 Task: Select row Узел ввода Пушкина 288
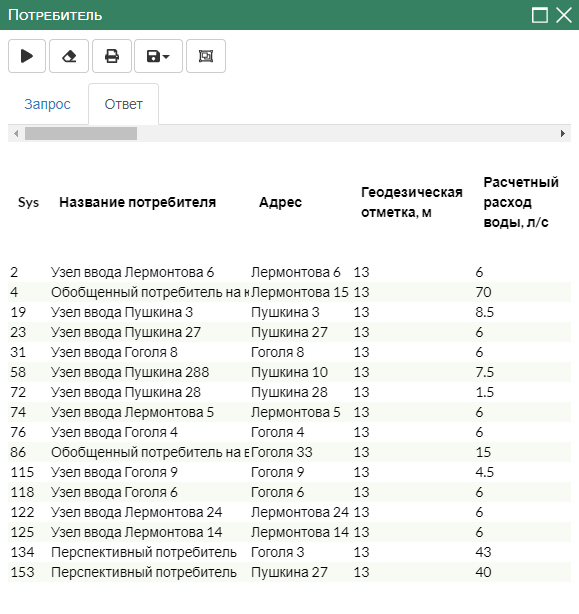click(x=289, y=372)
